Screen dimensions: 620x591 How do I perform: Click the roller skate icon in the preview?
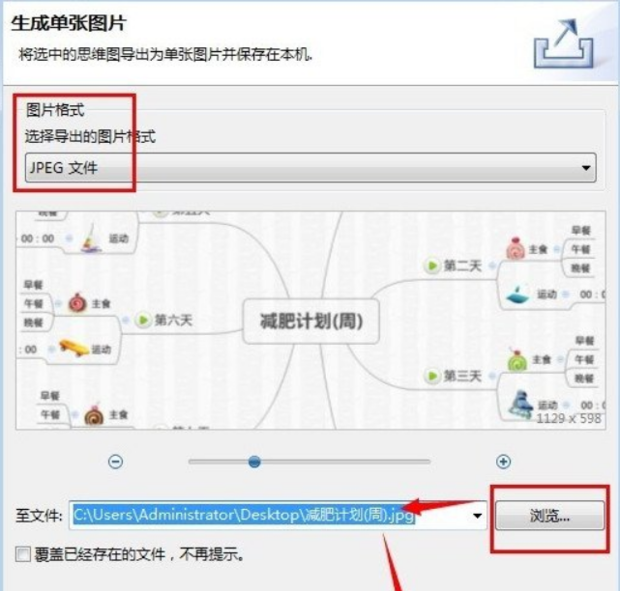coord(520,404)
